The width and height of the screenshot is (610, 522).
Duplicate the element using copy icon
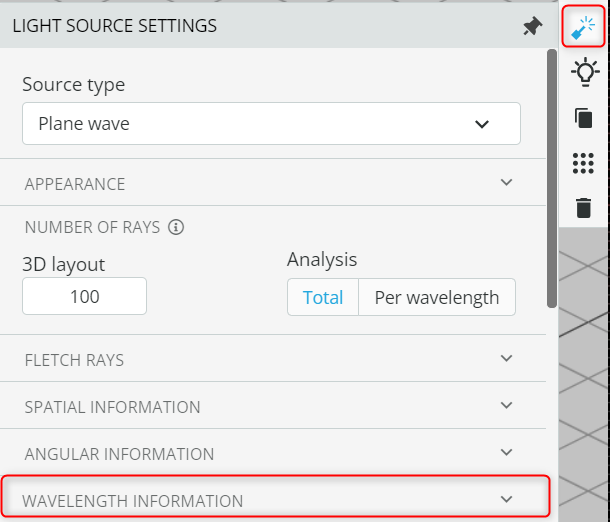tap(584, 118)
